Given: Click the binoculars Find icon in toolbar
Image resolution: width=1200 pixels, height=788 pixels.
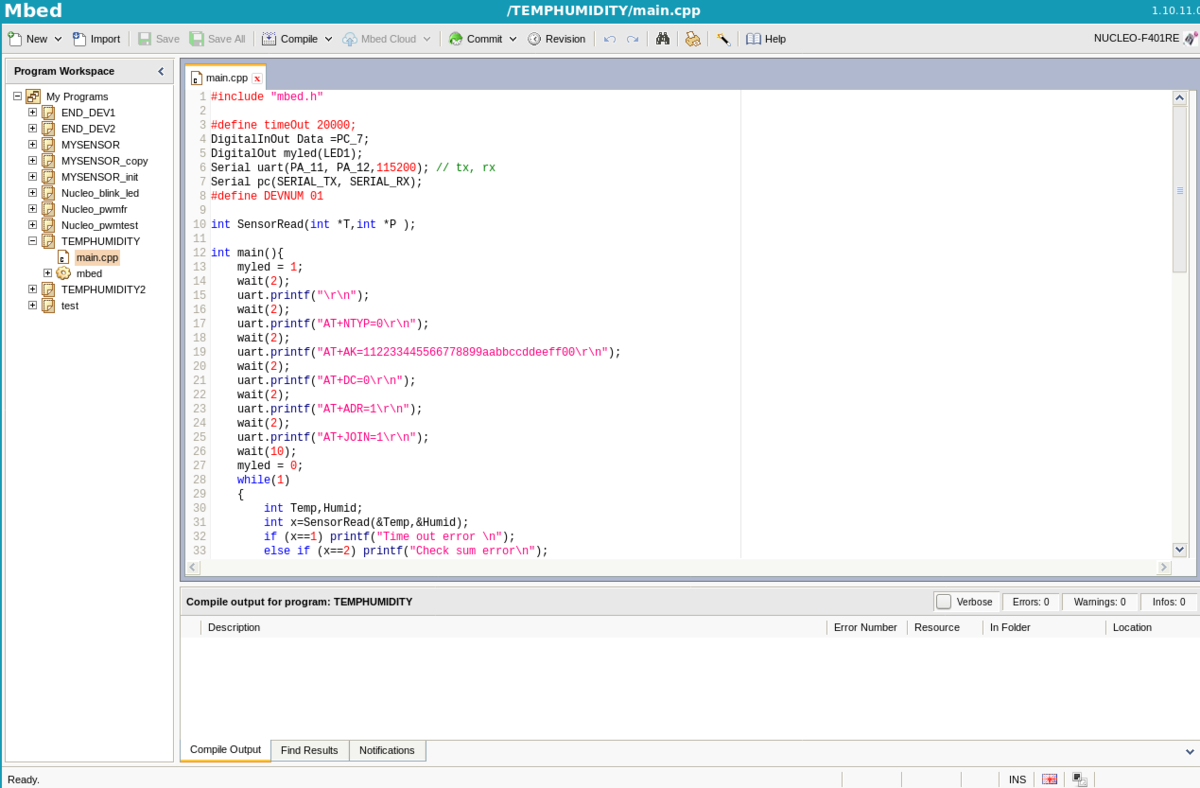Looking at the screenshot, I should pyautogui.click(x=662, y=39).
